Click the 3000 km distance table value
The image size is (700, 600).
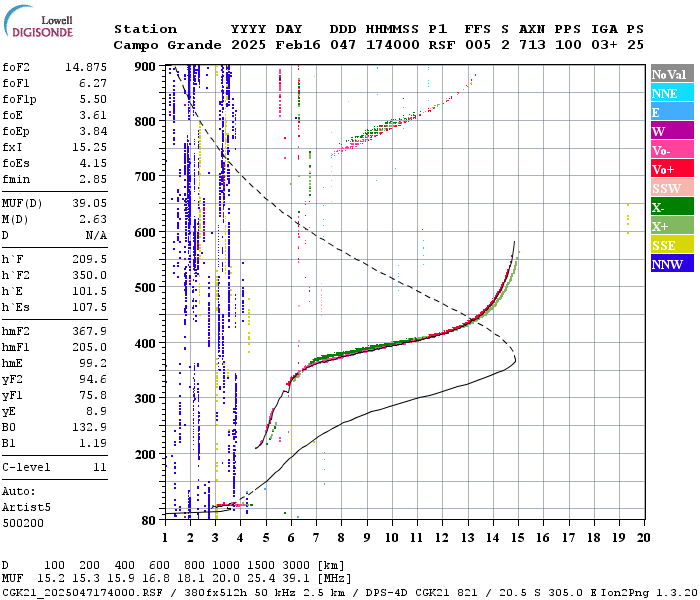296,566
